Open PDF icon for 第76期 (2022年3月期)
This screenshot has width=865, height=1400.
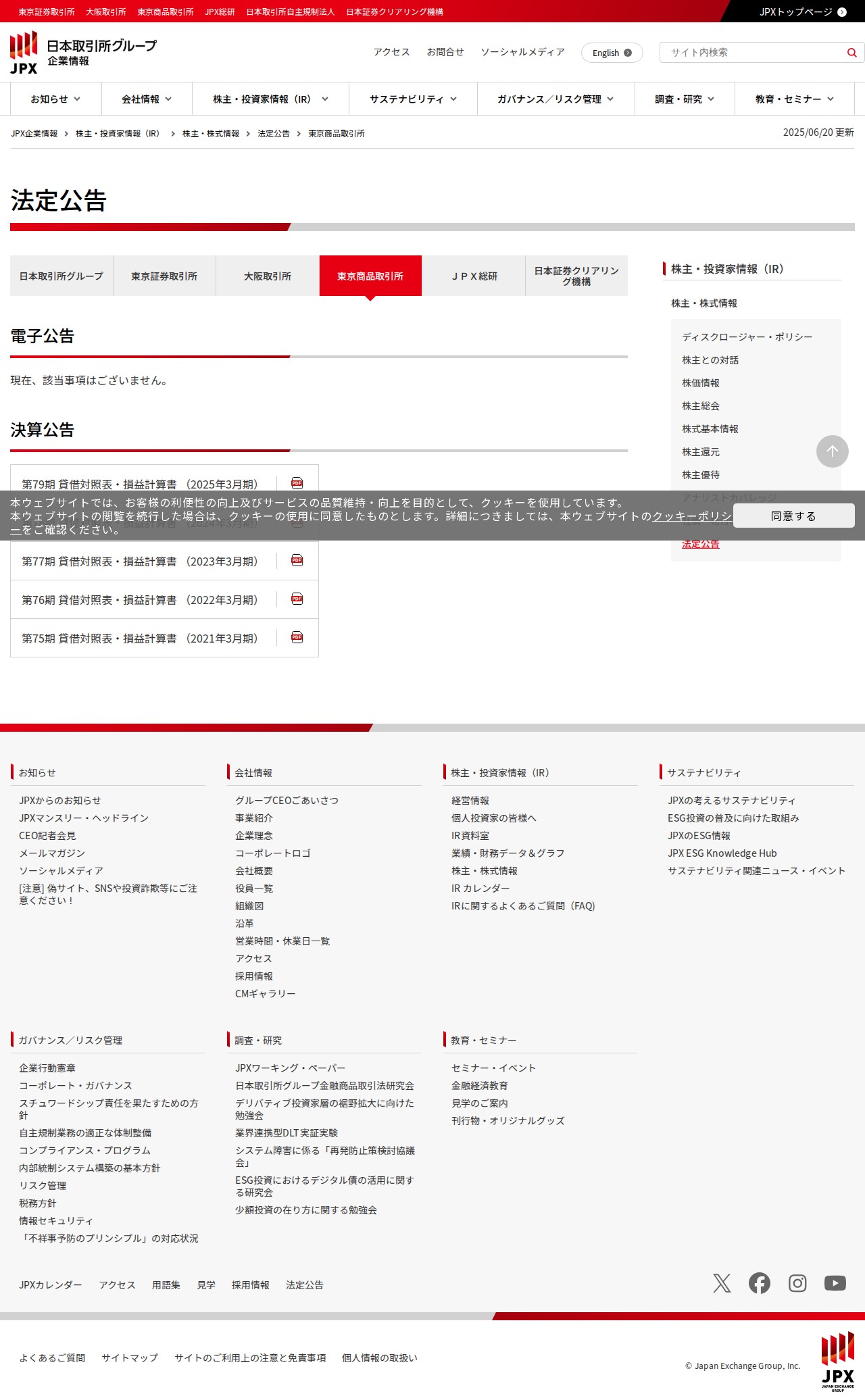click(x=297, y=599)
